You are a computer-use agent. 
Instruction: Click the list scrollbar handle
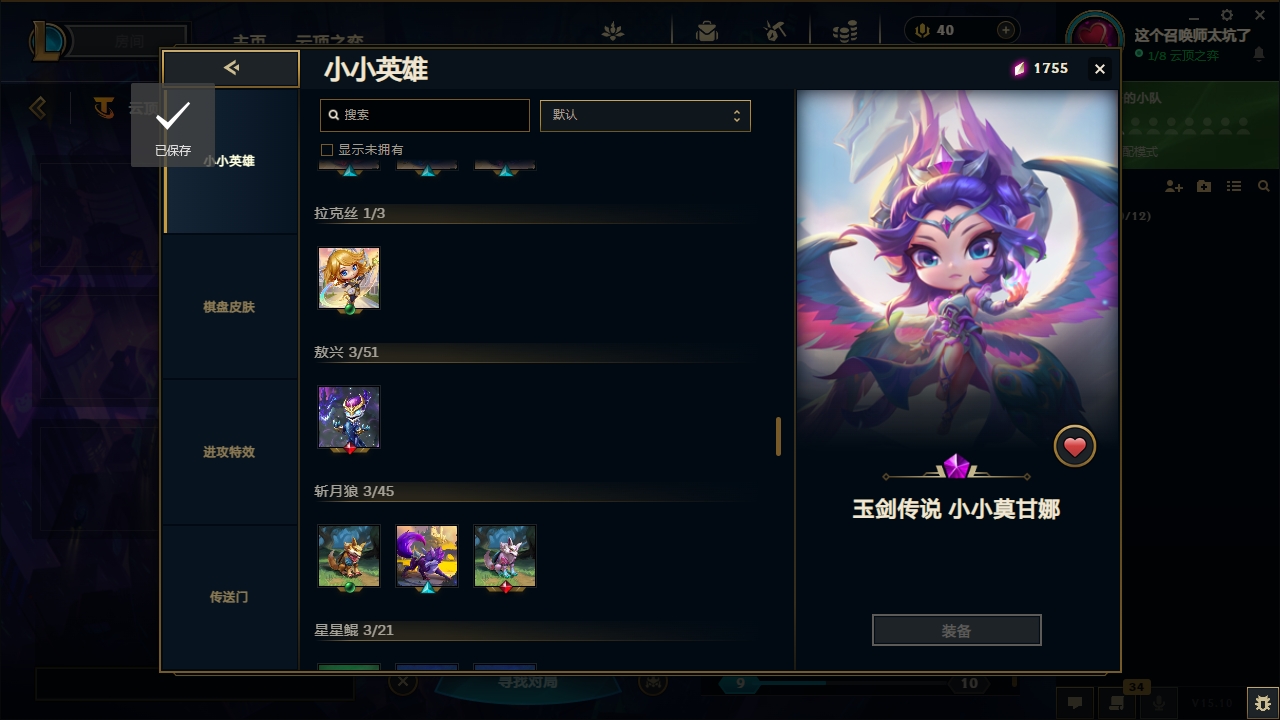(778, 437)
